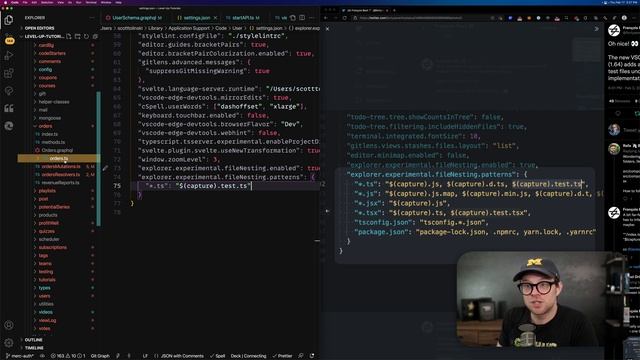Click tweet author avatar in browser sidebar

(x=614, y=30)
